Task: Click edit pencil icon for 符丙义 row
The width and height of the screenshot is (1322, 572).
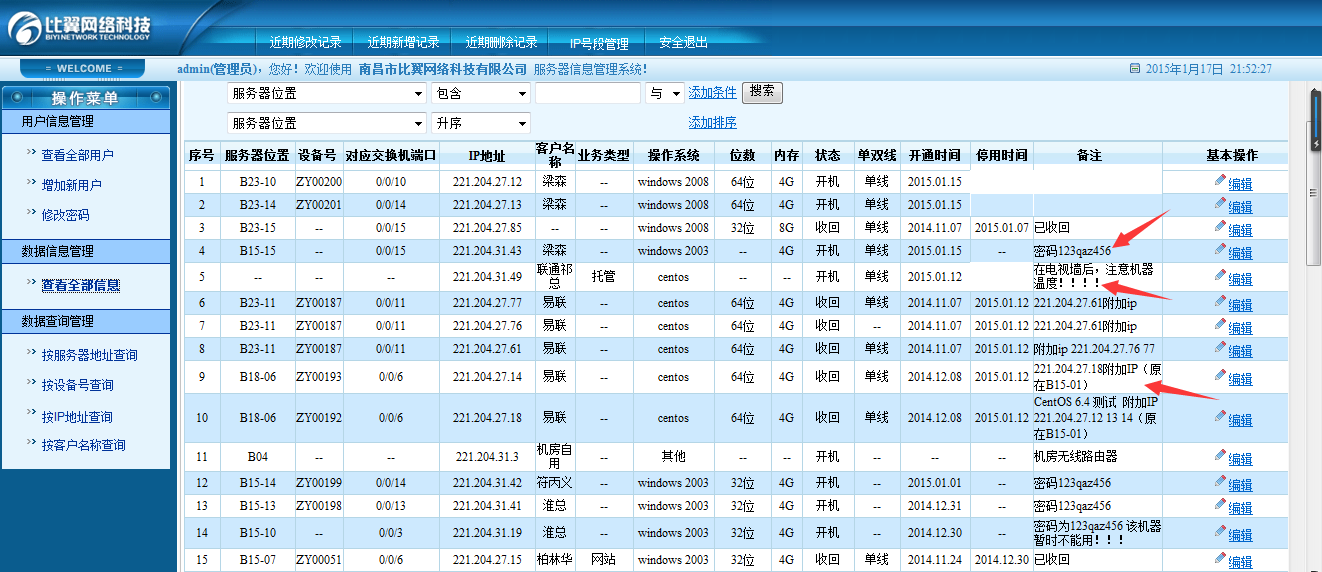Action: [1220, 481]
